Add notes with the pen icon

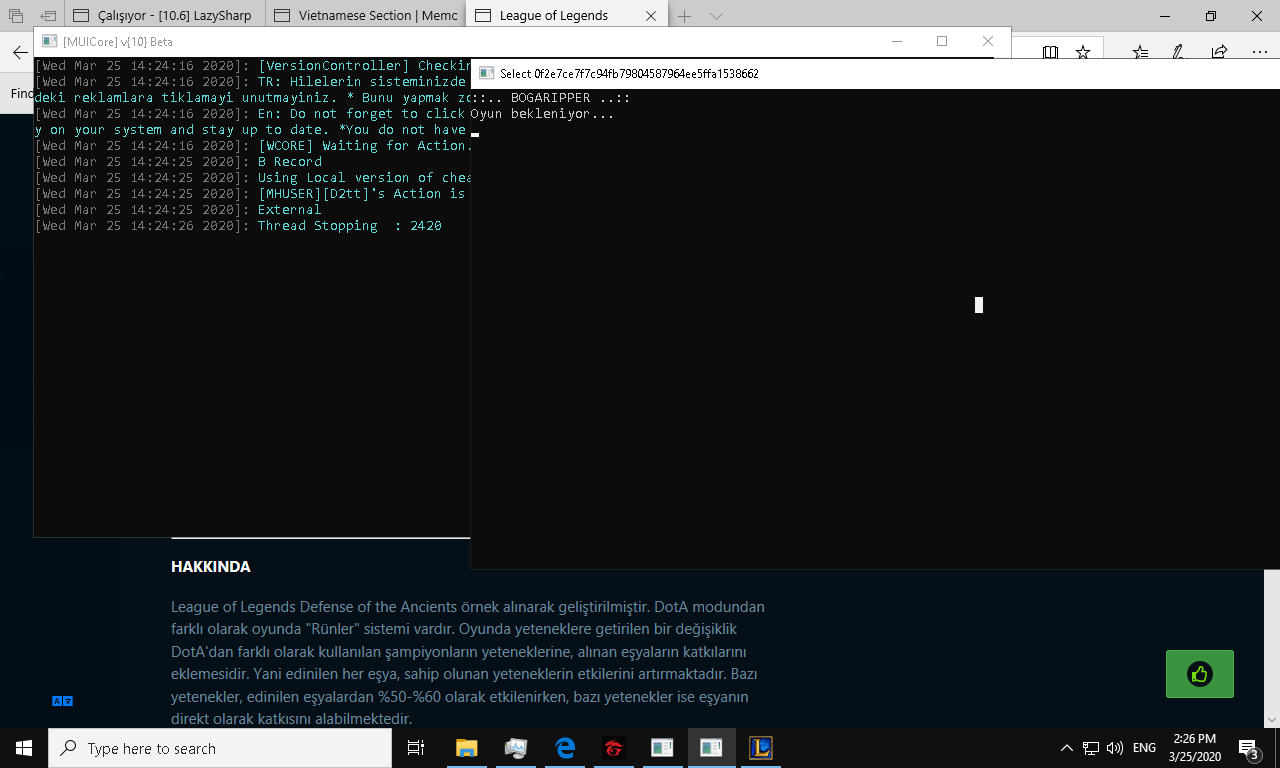tap(1179, 52)
